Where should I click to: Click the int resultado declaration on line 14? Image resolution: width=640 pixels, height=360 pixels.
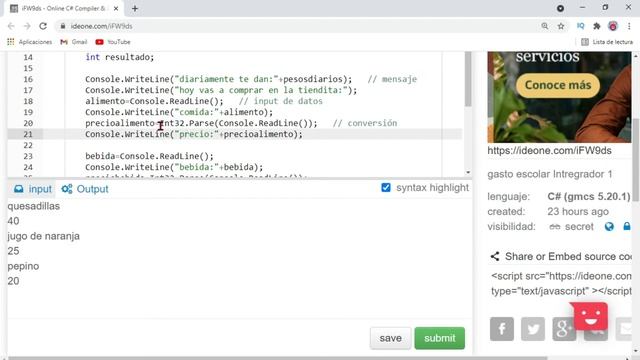tap(120, 57)
